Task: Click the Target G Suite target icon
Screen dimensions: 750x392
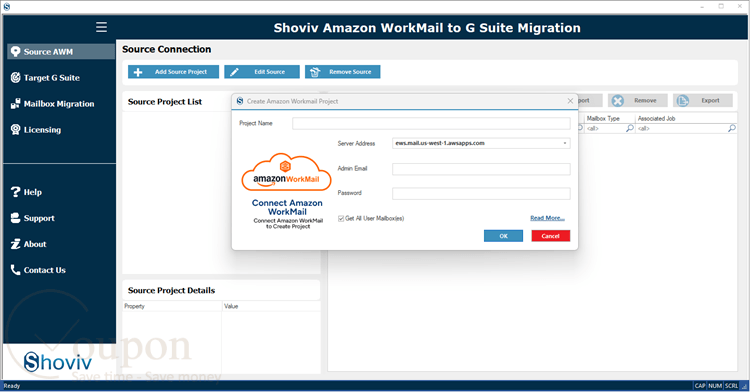Action: point(15,77)
